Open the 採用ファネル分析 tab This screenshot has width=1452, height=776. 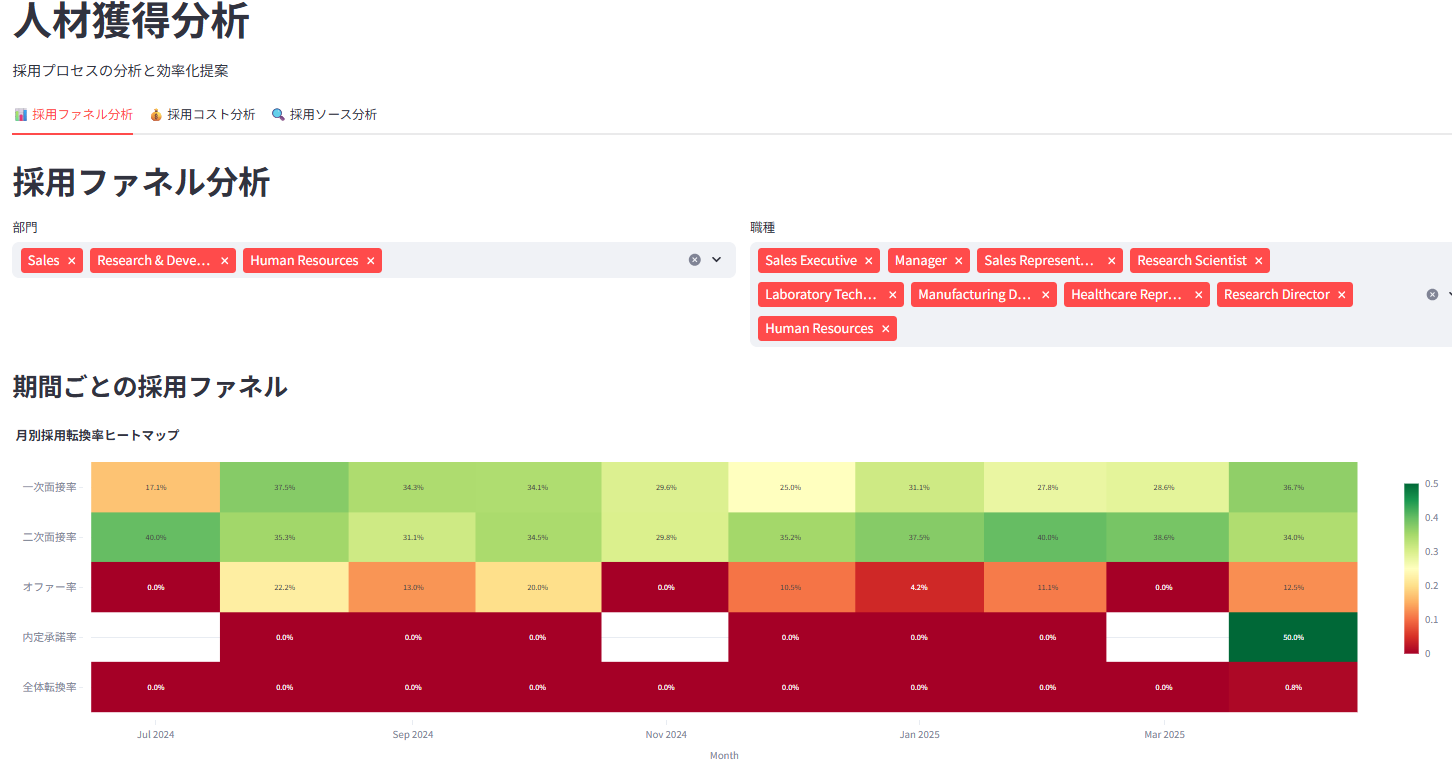(73, 115)
